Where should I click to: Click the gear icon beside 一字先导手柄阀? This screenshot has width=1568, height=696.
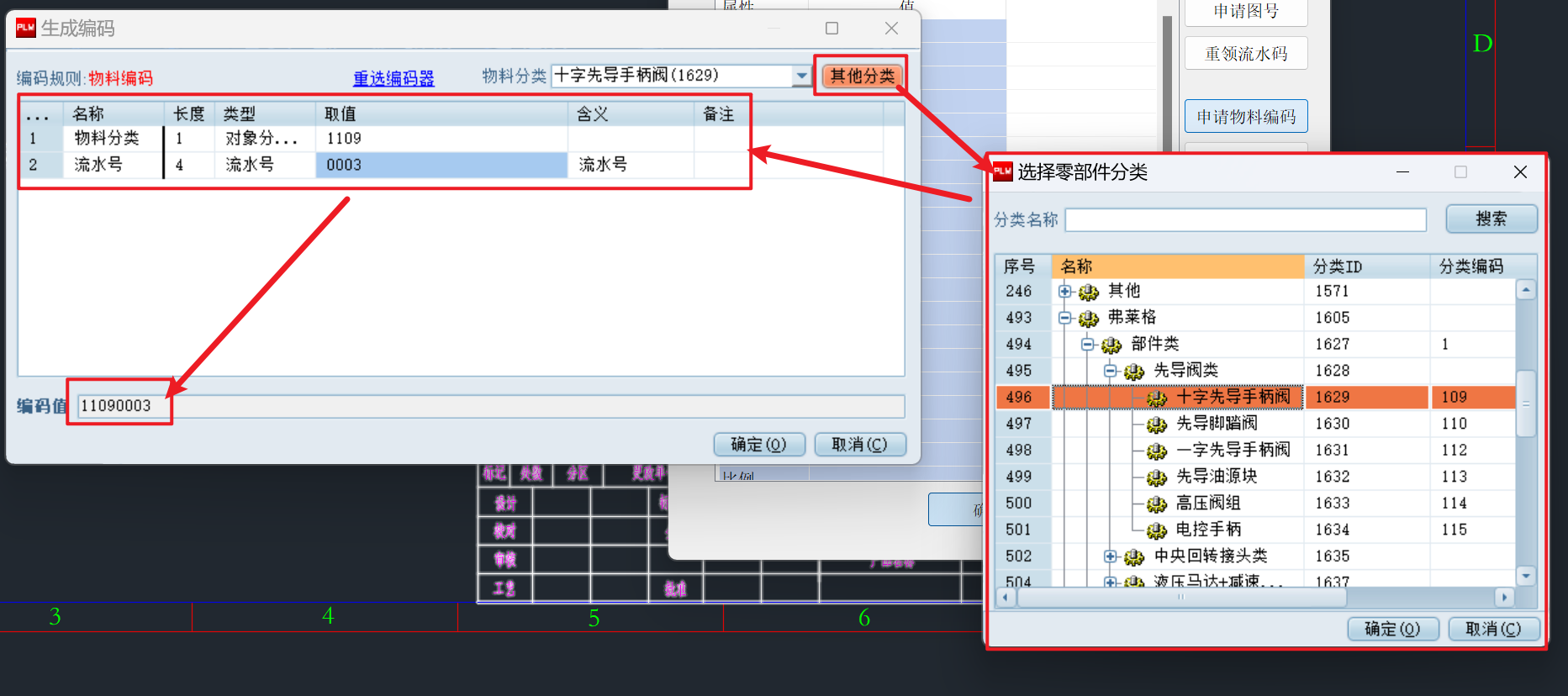point(1157,451)
